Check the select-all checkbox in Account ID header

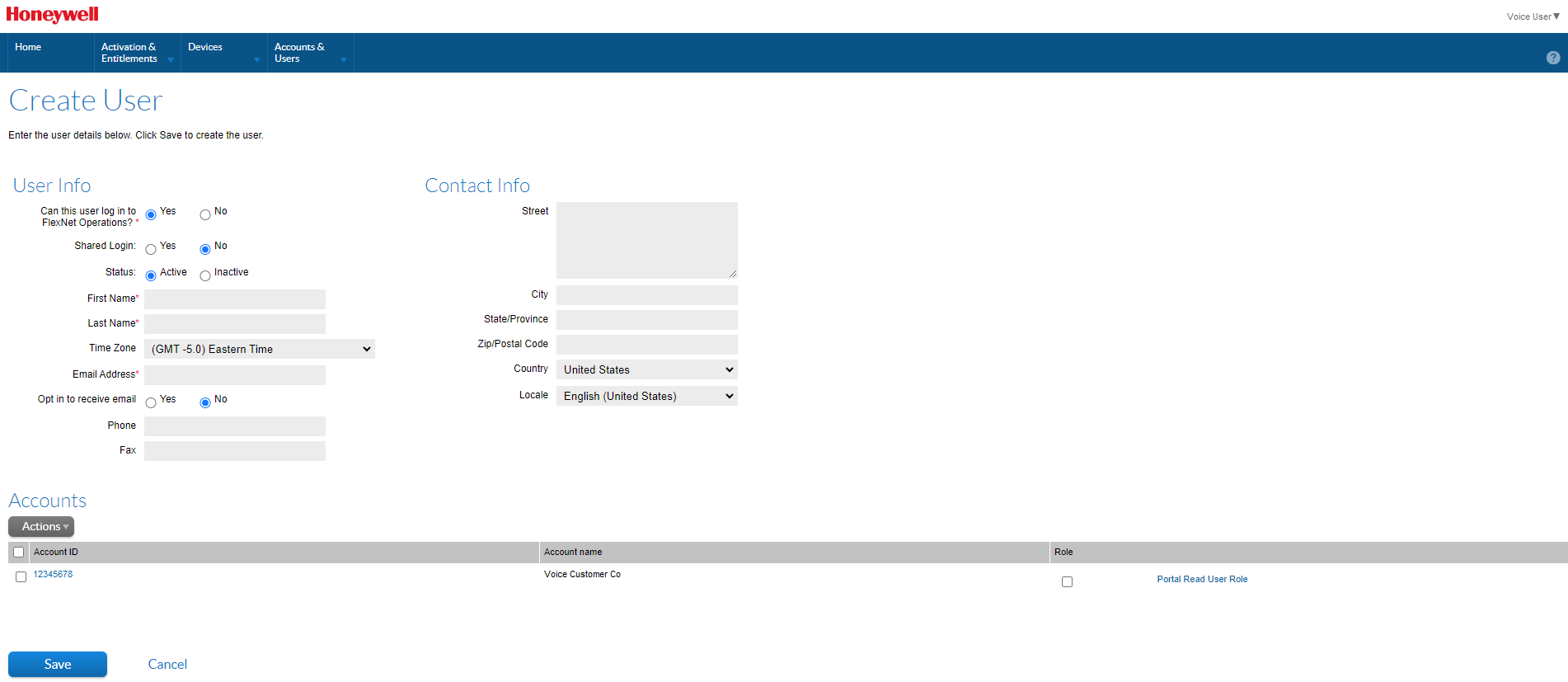[19, 553]
